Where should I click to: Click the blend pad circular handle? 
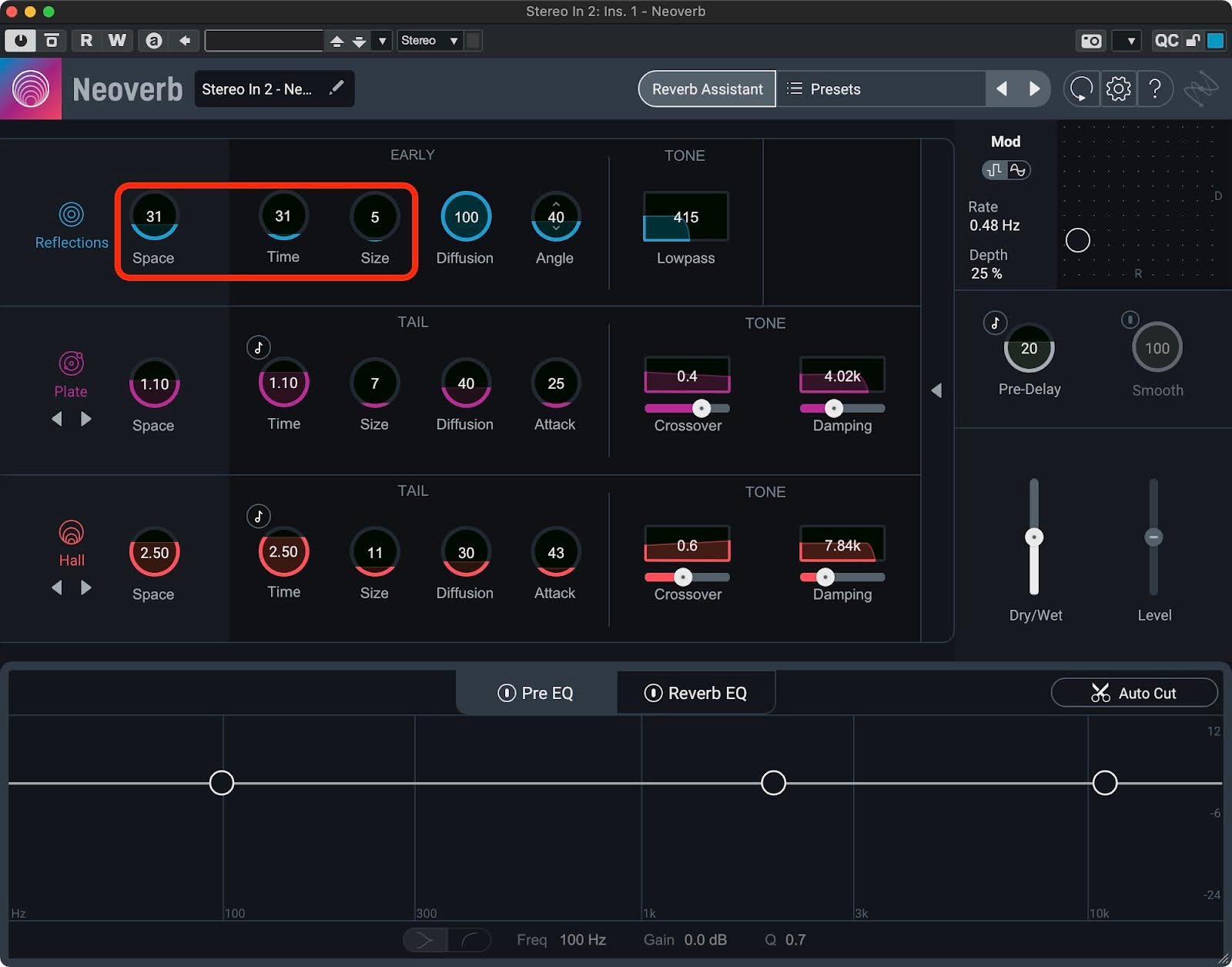(x=1077, y=240)
